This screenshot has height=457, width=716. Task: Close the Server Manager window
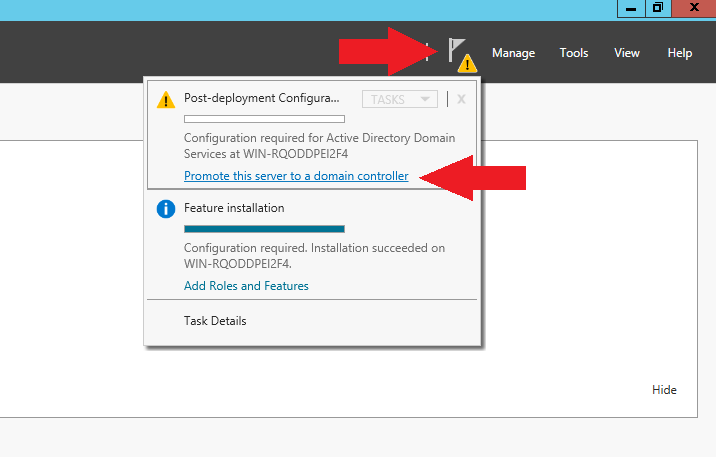pyautogui.click(x=693, y=8)
